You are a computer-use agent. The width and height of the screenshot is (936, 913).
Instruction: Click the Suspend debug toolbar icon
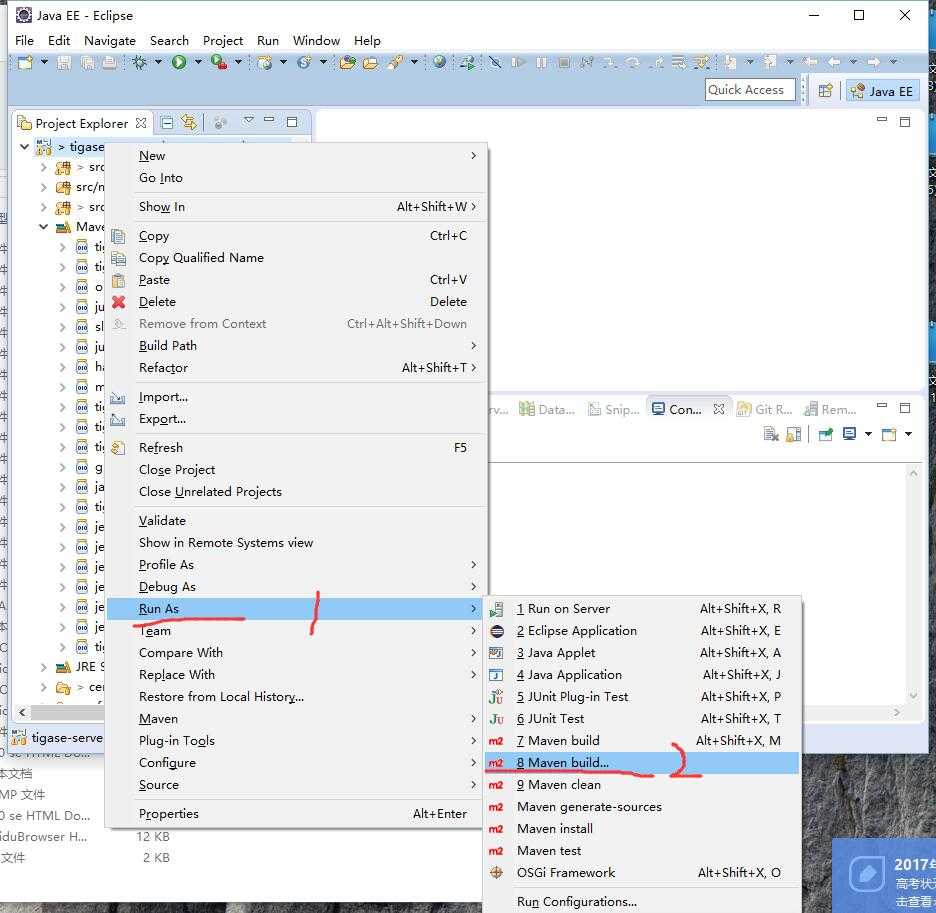[x=541, y=62]
